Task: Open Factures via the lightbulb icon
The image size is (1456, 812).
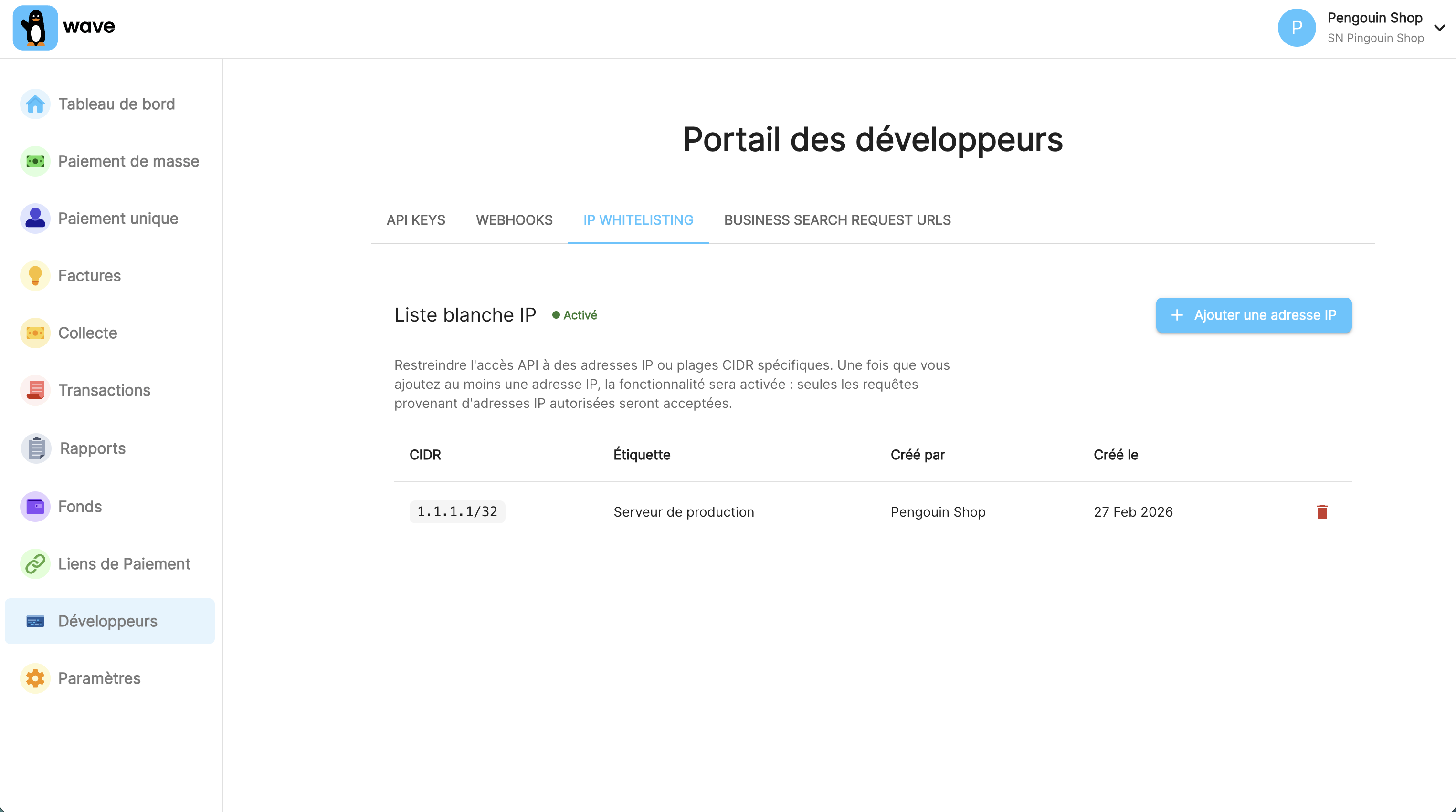Action: point(35,276)
